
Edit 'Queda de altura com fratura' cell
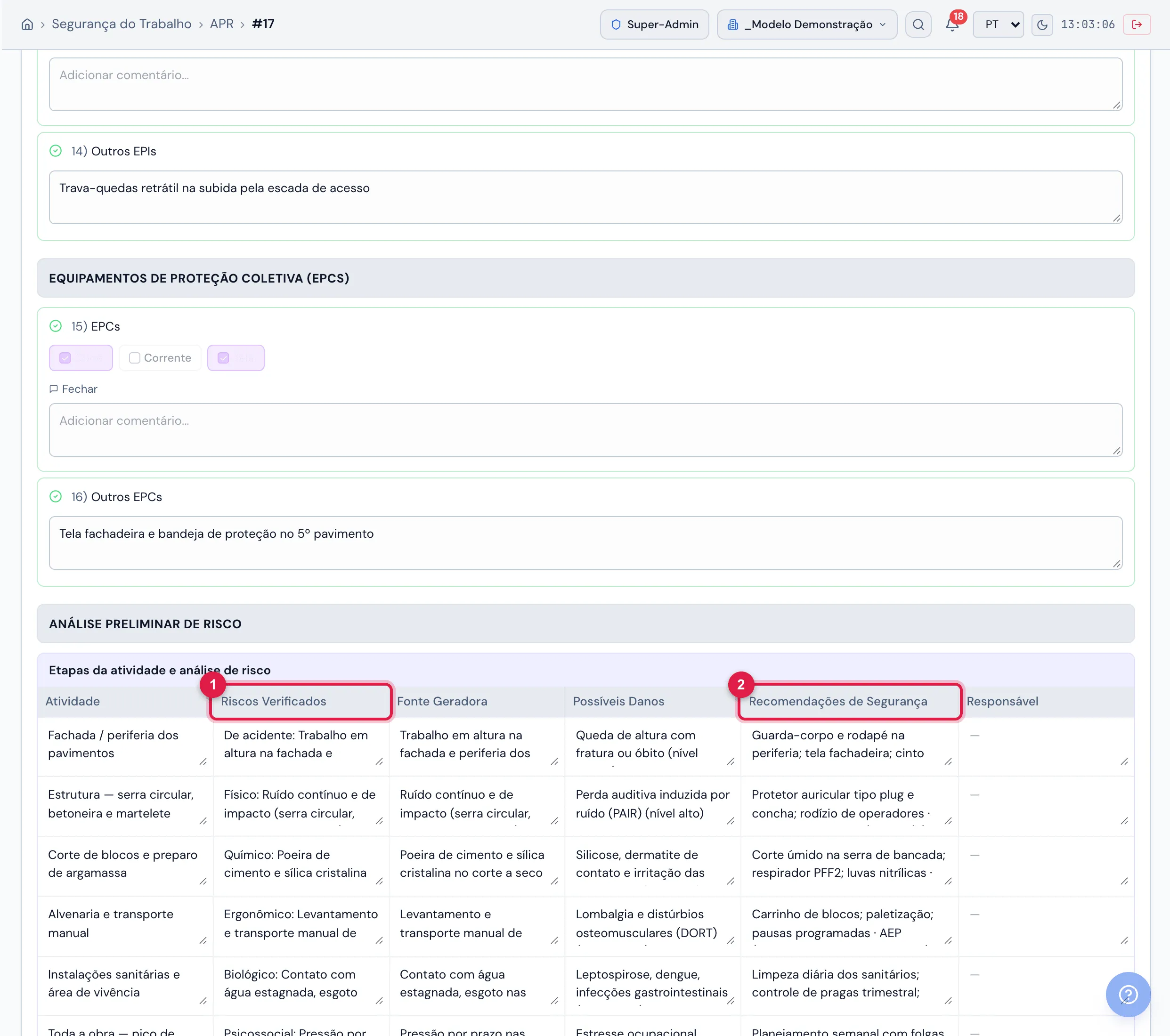pos(654,746)
